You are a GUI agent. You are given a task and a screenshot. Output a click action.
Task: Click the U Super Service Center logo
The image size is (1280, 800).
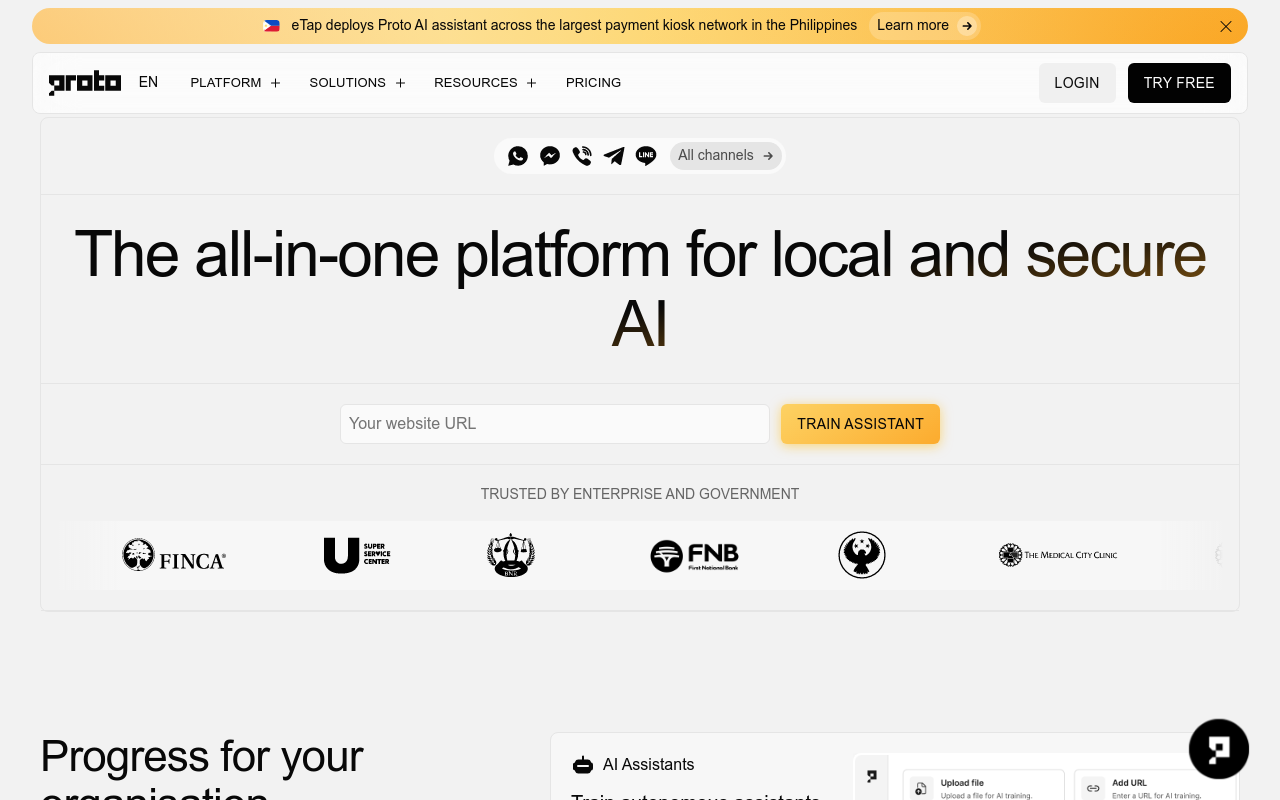(x=357, y=555)
